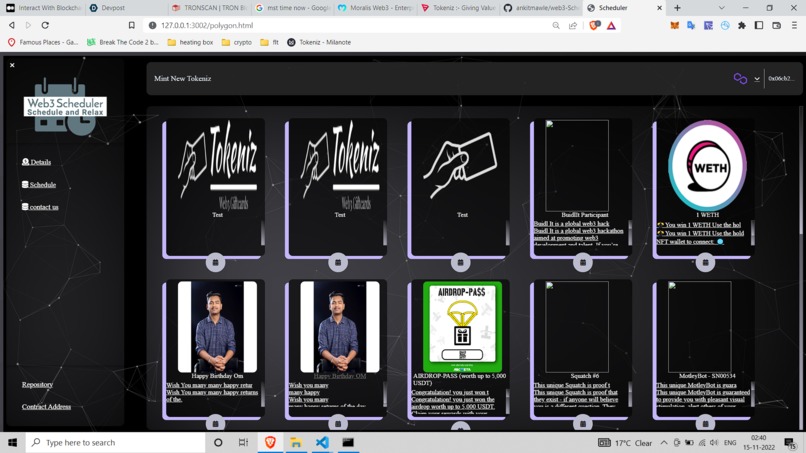Click the browser Back button
Image resolution: width=806 pixels, height=453 pixels.
(11, 25)
